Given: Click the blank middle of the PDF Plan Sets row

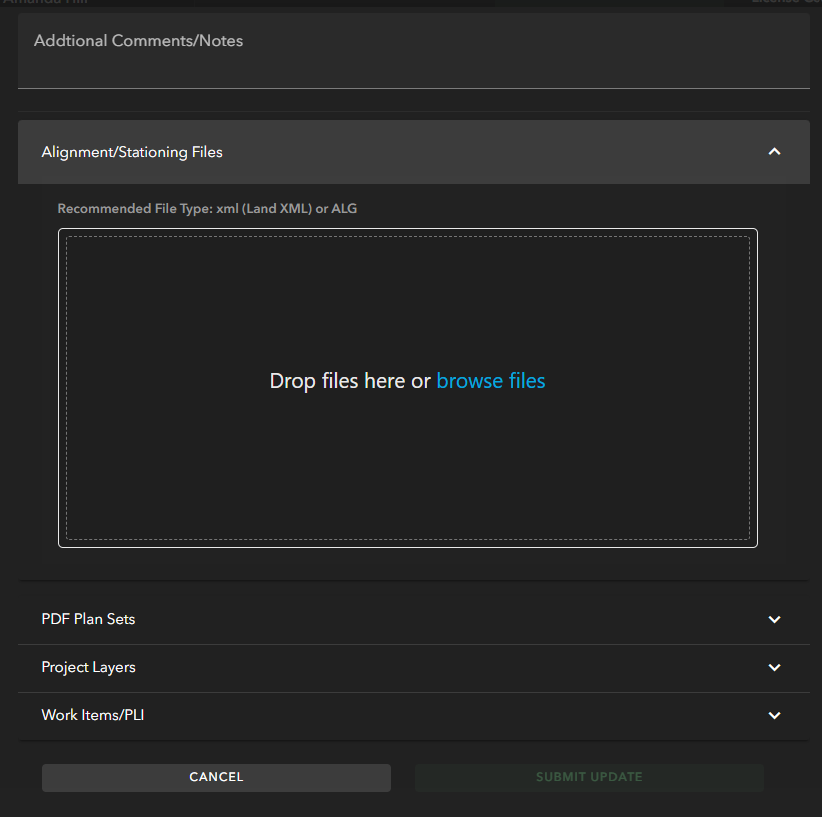Looking at the screenshot, I should tap(420, 619).
